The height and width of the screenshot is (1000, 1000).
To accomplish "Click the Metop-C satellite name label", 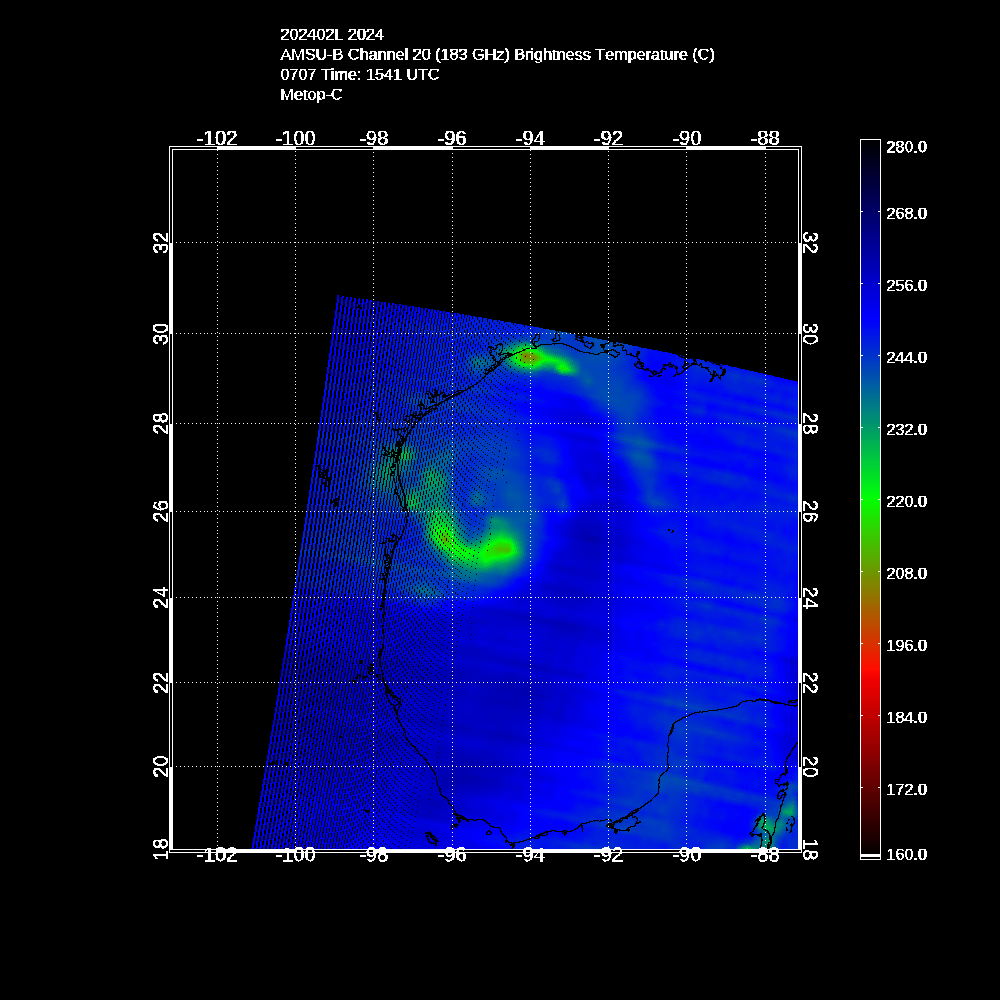I will pyautogui.click(x=311, y=95).
